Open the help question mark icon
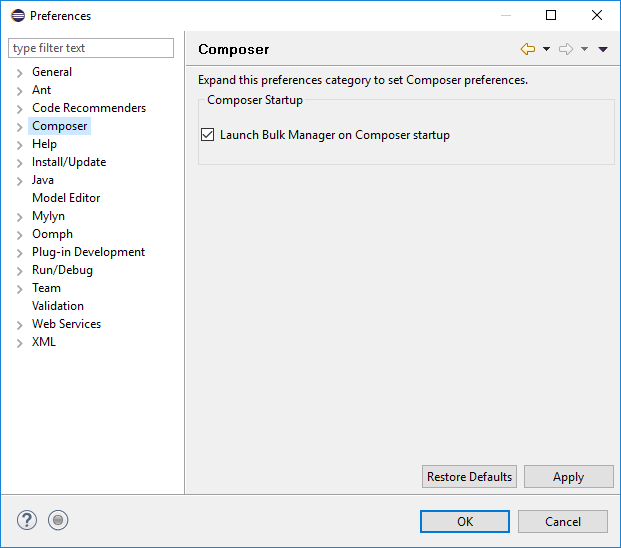This screenshot has height=548, width=621. click(27, 520)
